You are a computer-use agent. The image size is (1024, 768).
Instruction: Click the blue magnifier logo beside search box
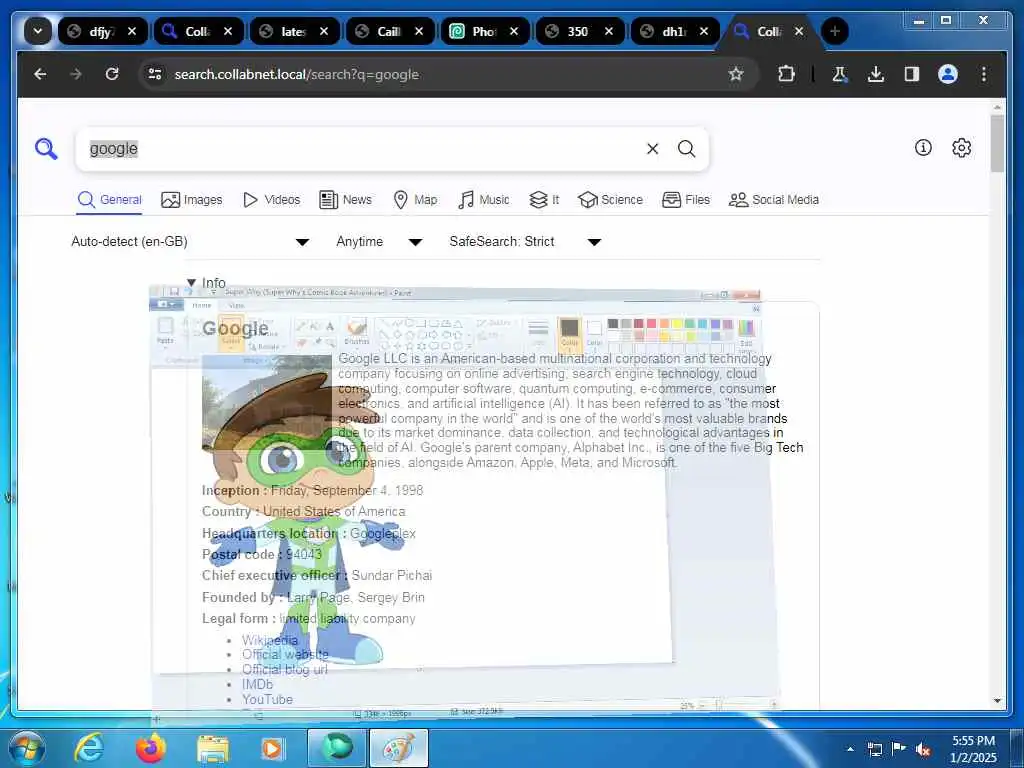click(x=46, y=149)
